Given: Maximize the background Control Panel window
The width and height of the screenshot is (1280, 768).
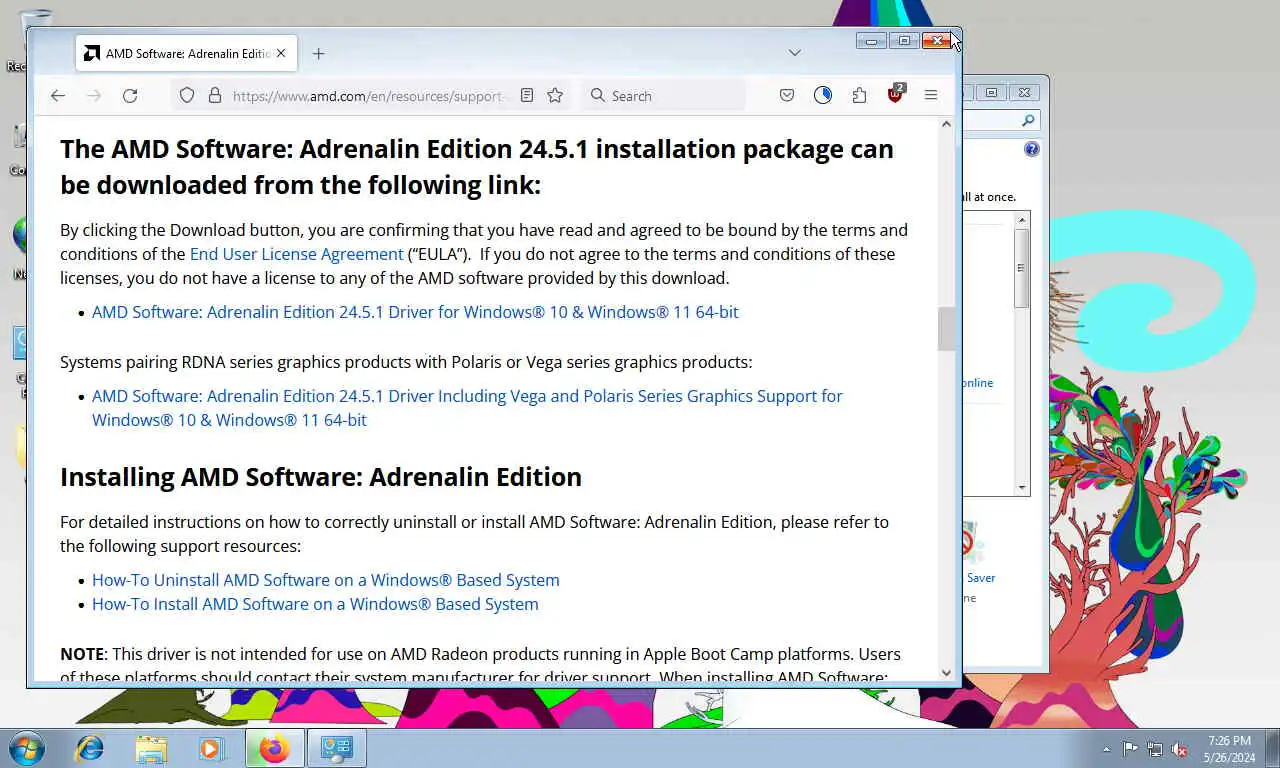Looking at the screenshot, I should coord(991,92).
